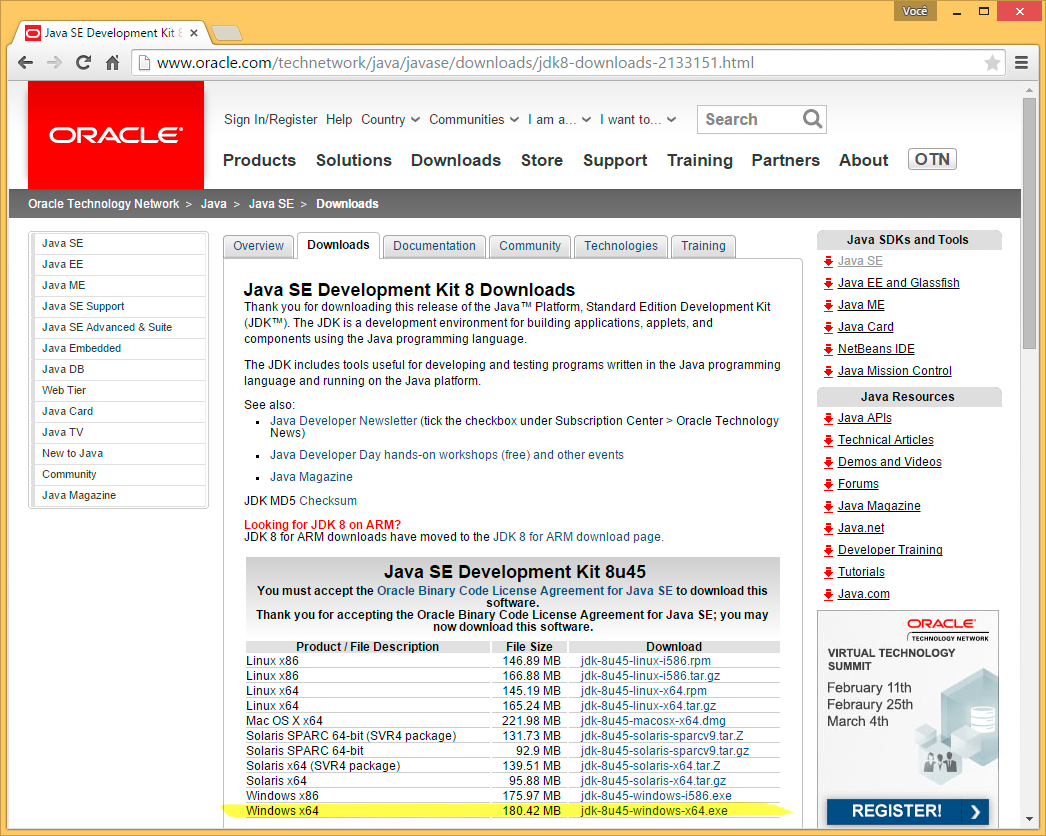Select Java Embedded in left sidebar

tap(120, 348)
